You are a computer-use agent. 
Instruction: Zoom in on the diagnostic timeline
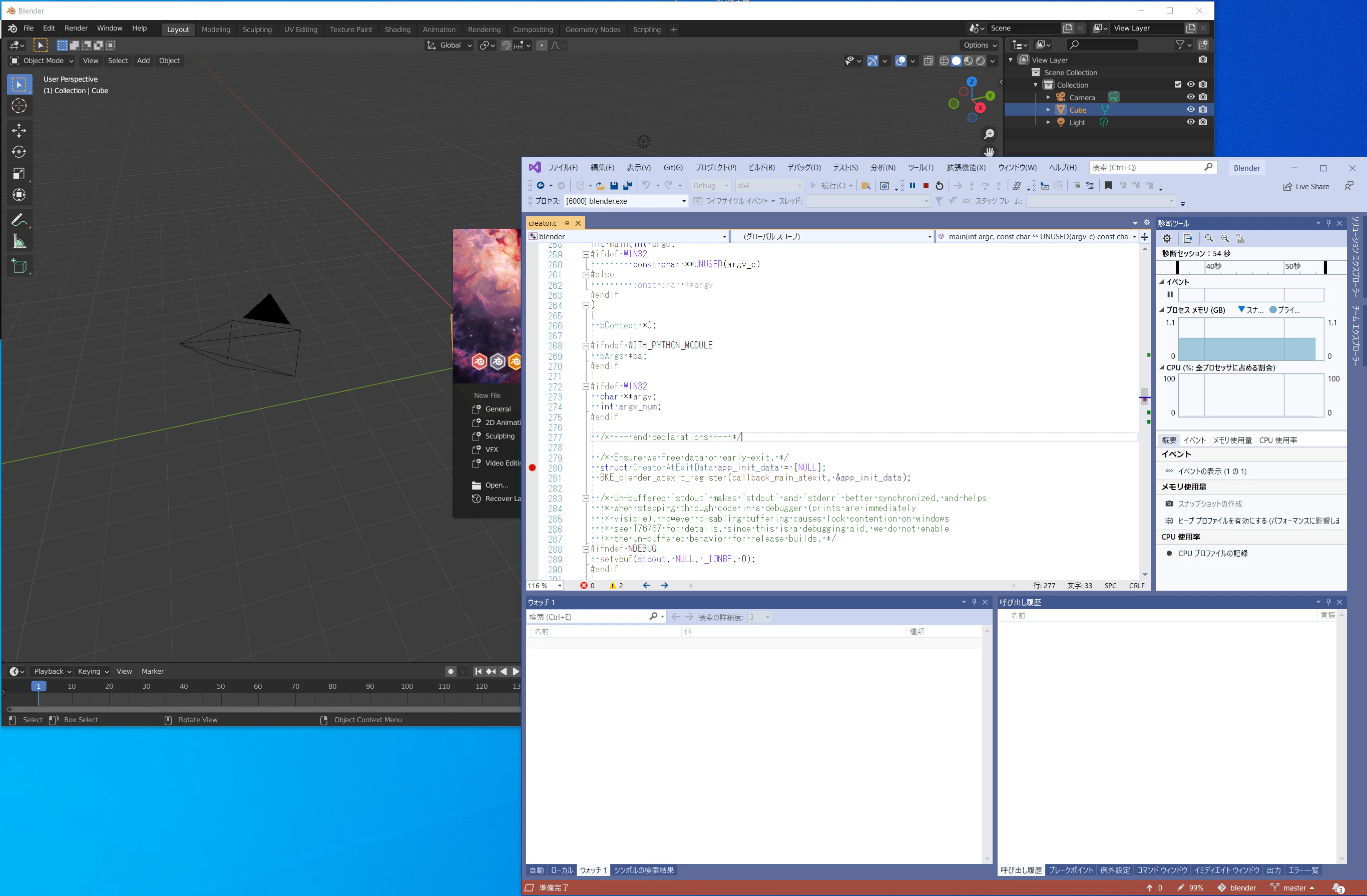[1209, 238]
